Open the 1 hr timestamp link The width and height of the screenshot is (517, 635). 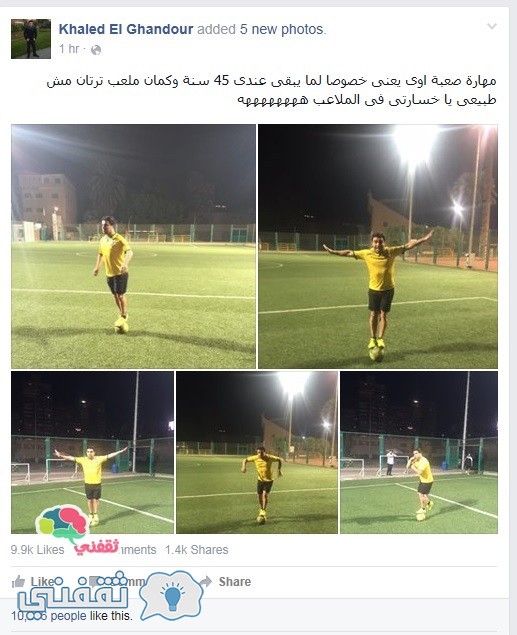coord(69,49)
